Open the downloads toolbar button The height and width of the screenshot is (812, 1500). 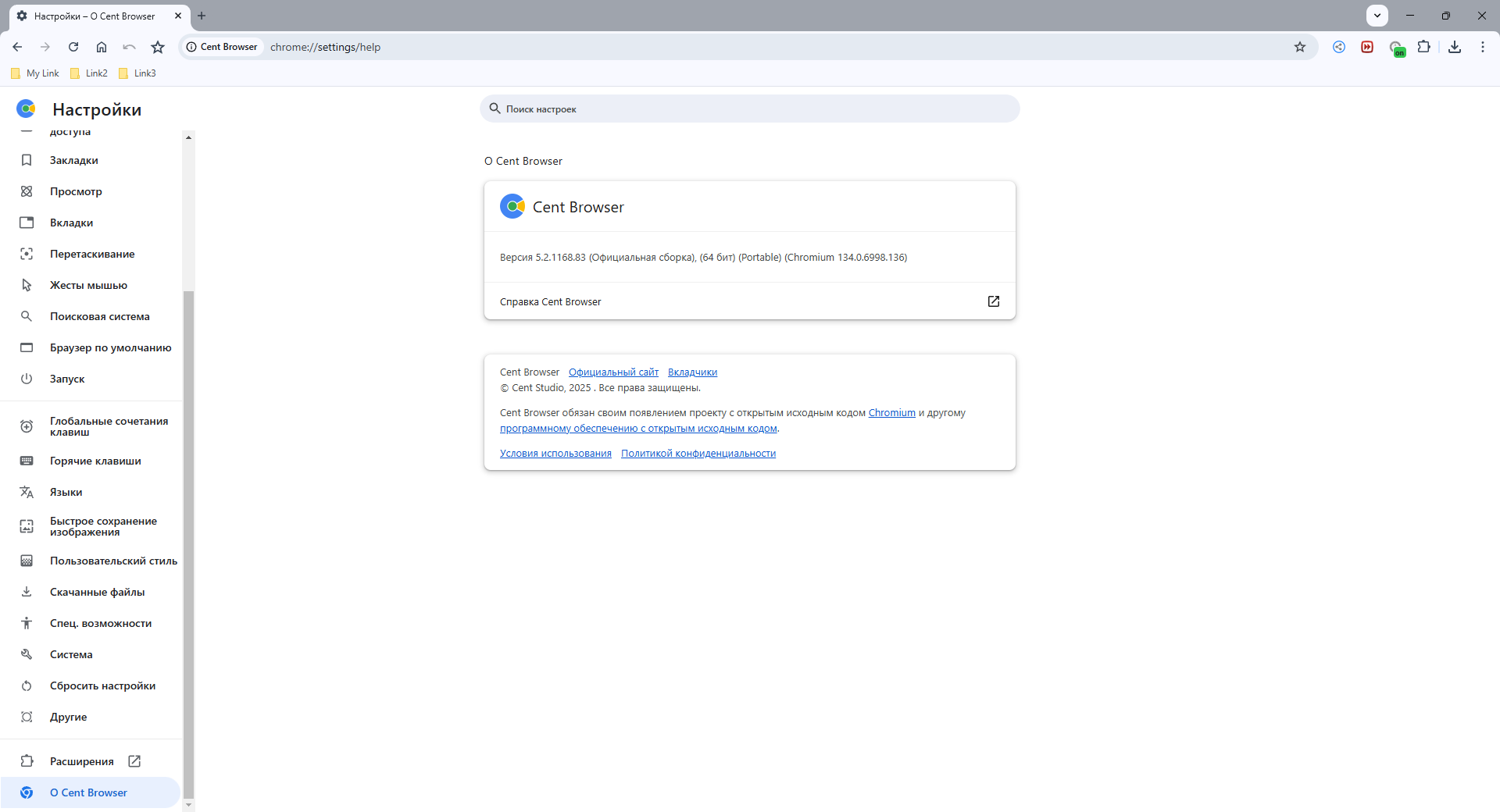tap(1455, 47)
